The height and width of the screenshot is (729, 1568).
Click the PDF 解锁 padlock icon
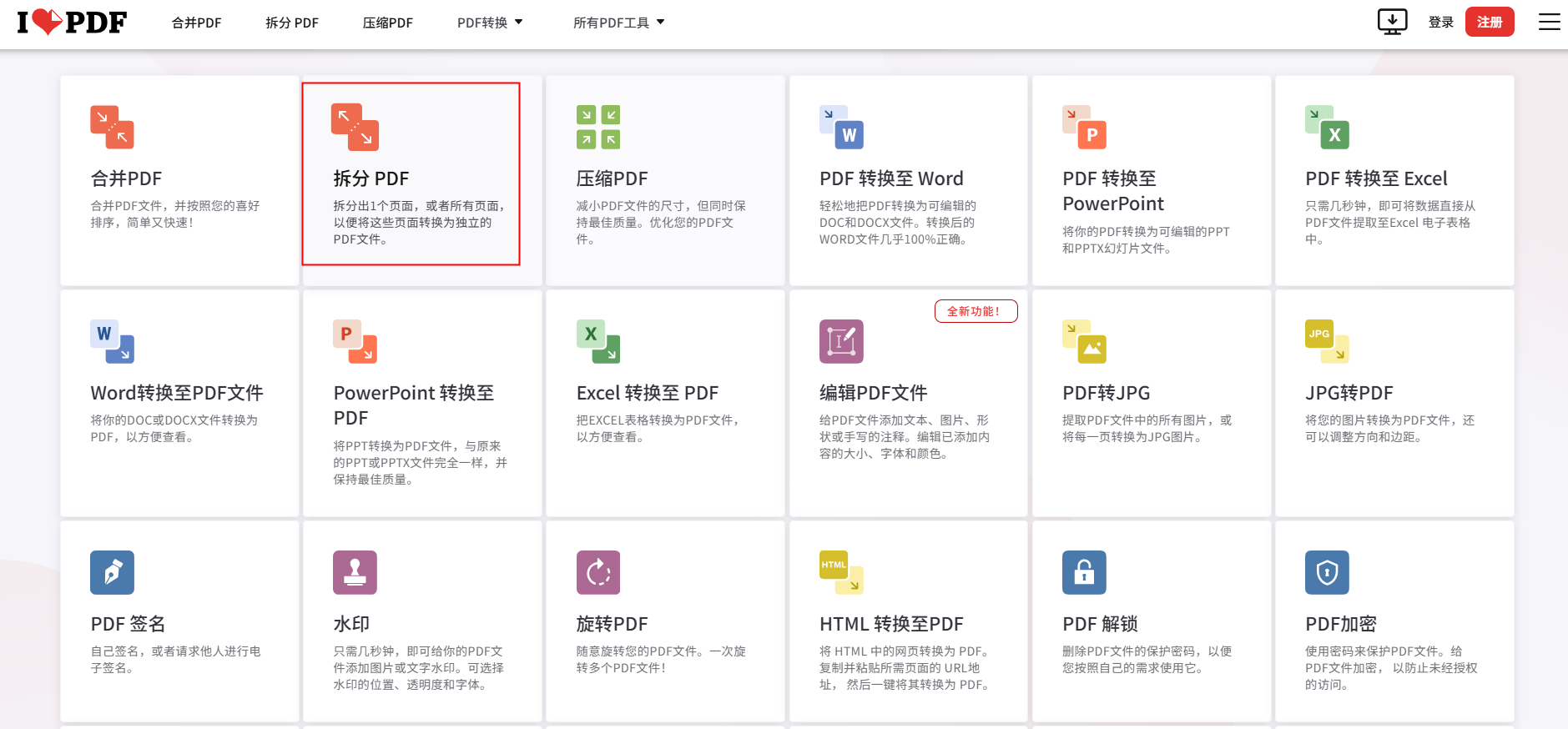[x=1084, y=573]
